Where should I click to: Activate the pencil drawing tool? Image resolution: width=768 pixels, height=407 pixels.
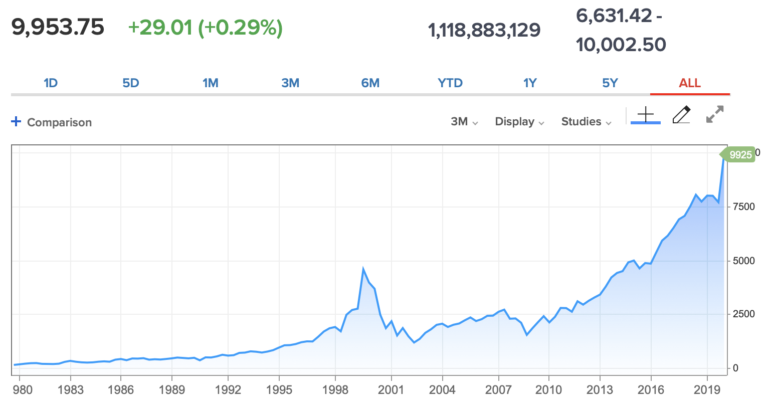point(681,115)
